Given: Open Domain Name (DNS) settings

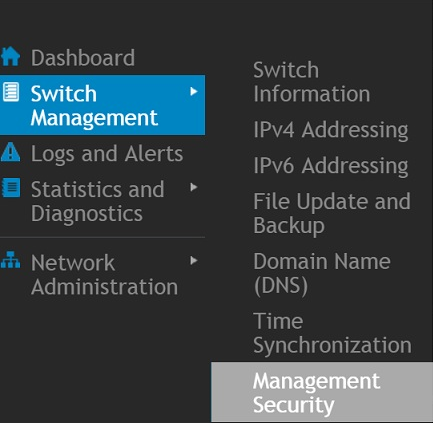Looking at the screenshot, I should [x=322, y=274].
